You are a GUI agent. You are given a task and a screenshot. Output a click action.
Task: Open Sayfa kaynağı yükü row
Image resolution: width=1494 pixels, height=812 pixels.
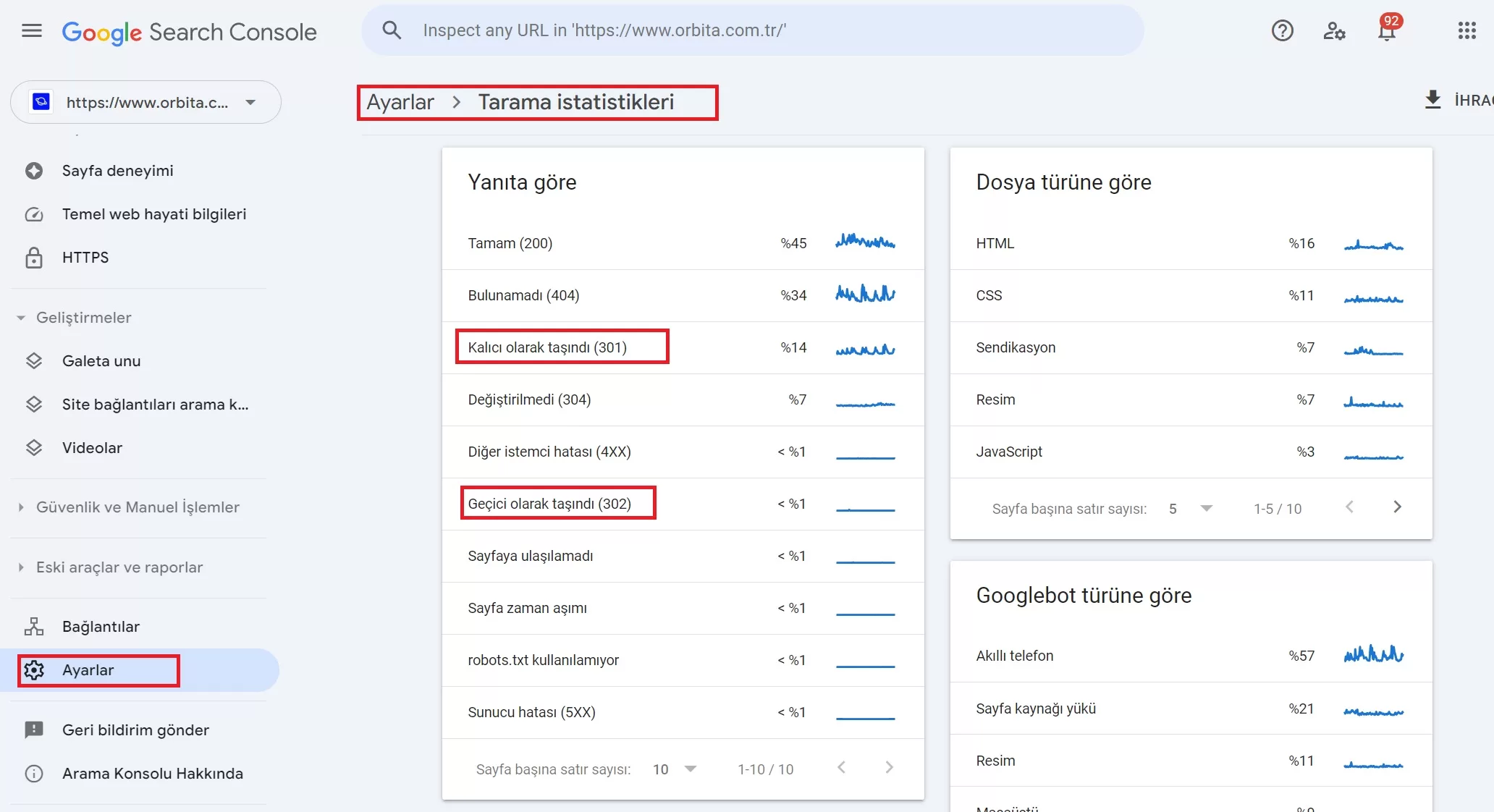click(x=1191, y=709)
